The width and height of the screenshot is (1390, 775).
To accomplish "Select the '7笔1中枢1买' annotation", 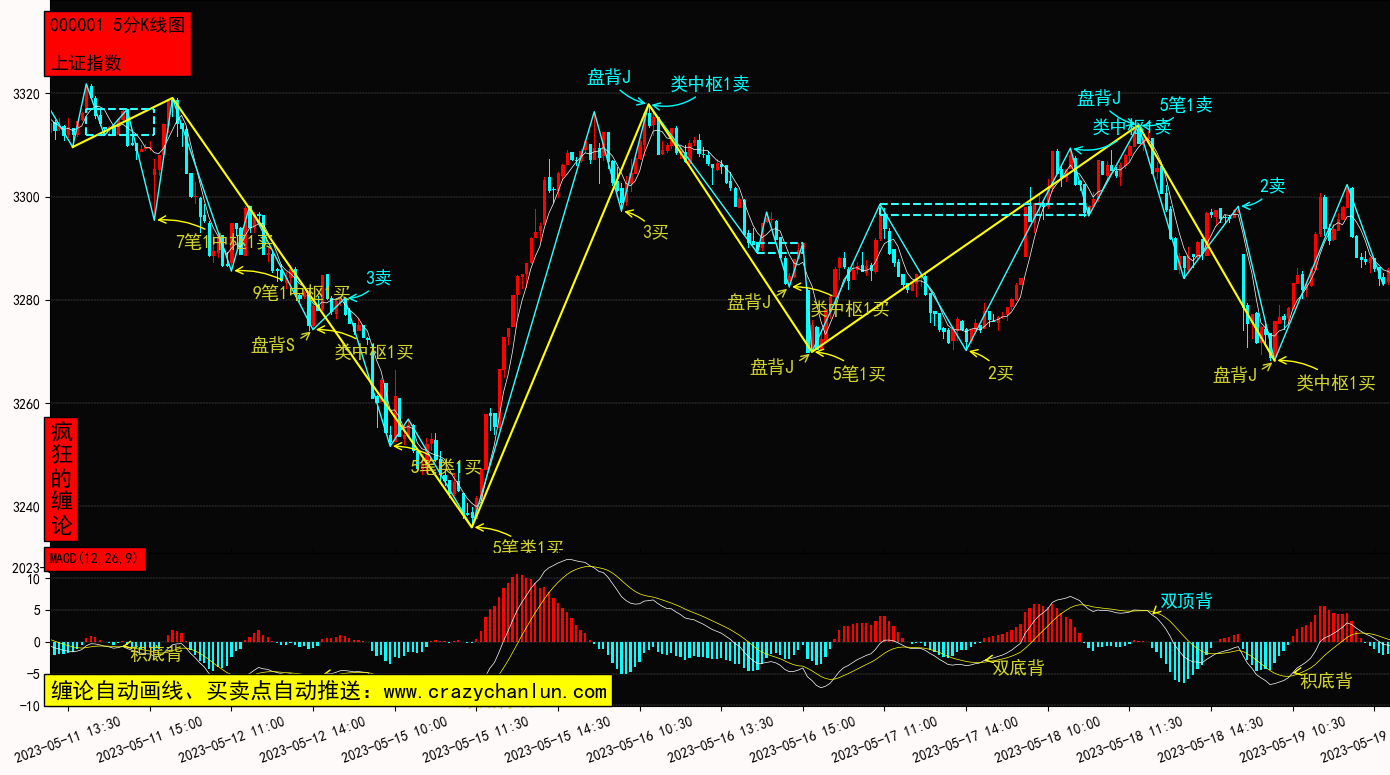I will click(224, 241).
